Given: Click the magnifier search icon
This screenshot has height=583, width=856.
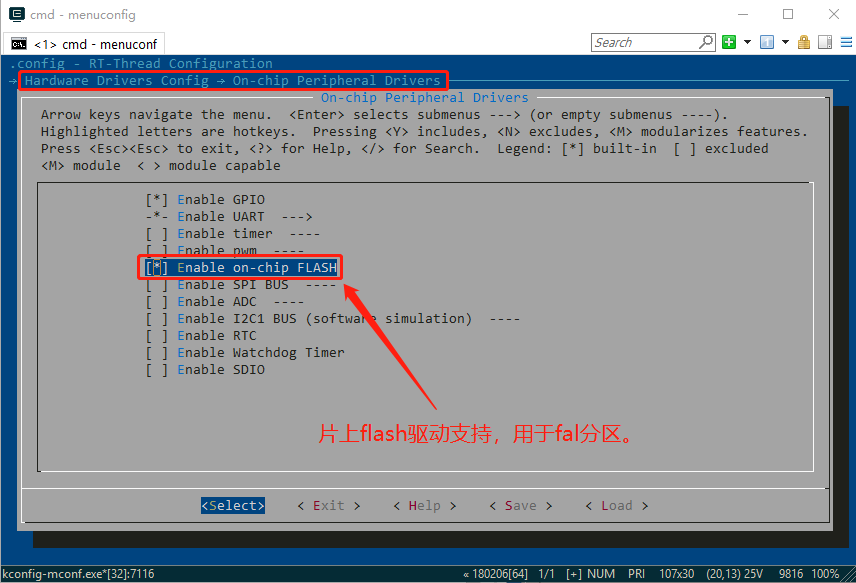Looking at the screenshot, I should [705, 42].
